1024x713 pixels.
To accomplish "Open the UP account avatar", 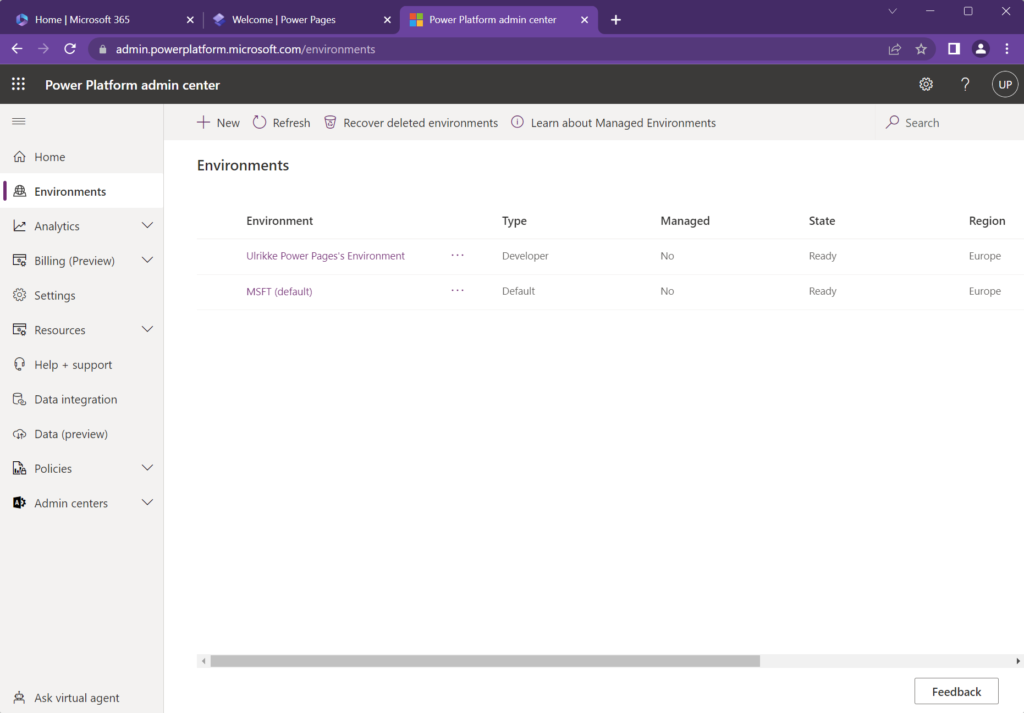I will tap(1004, 84).
